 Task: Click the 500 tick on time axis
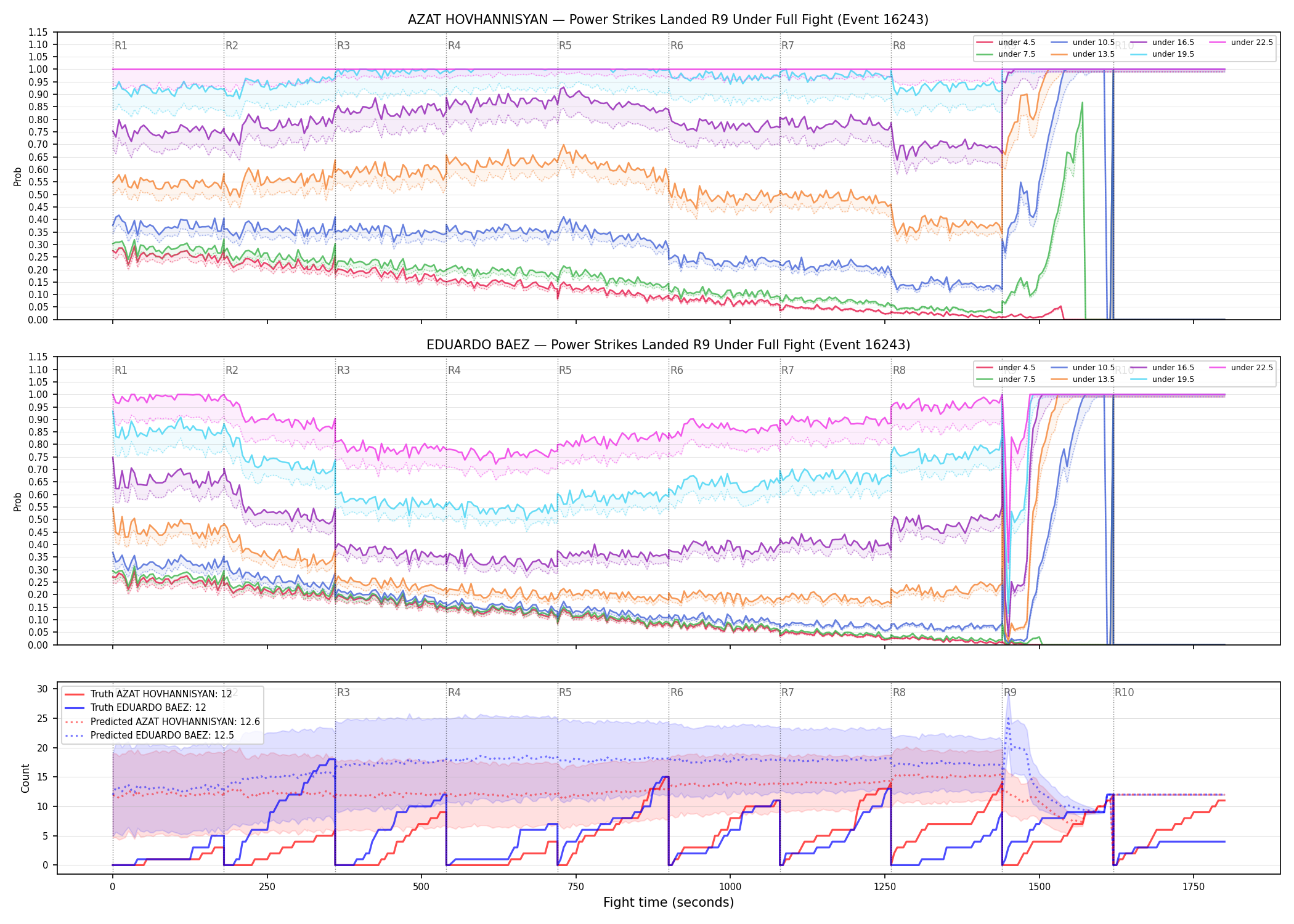[x=421, y=887]
